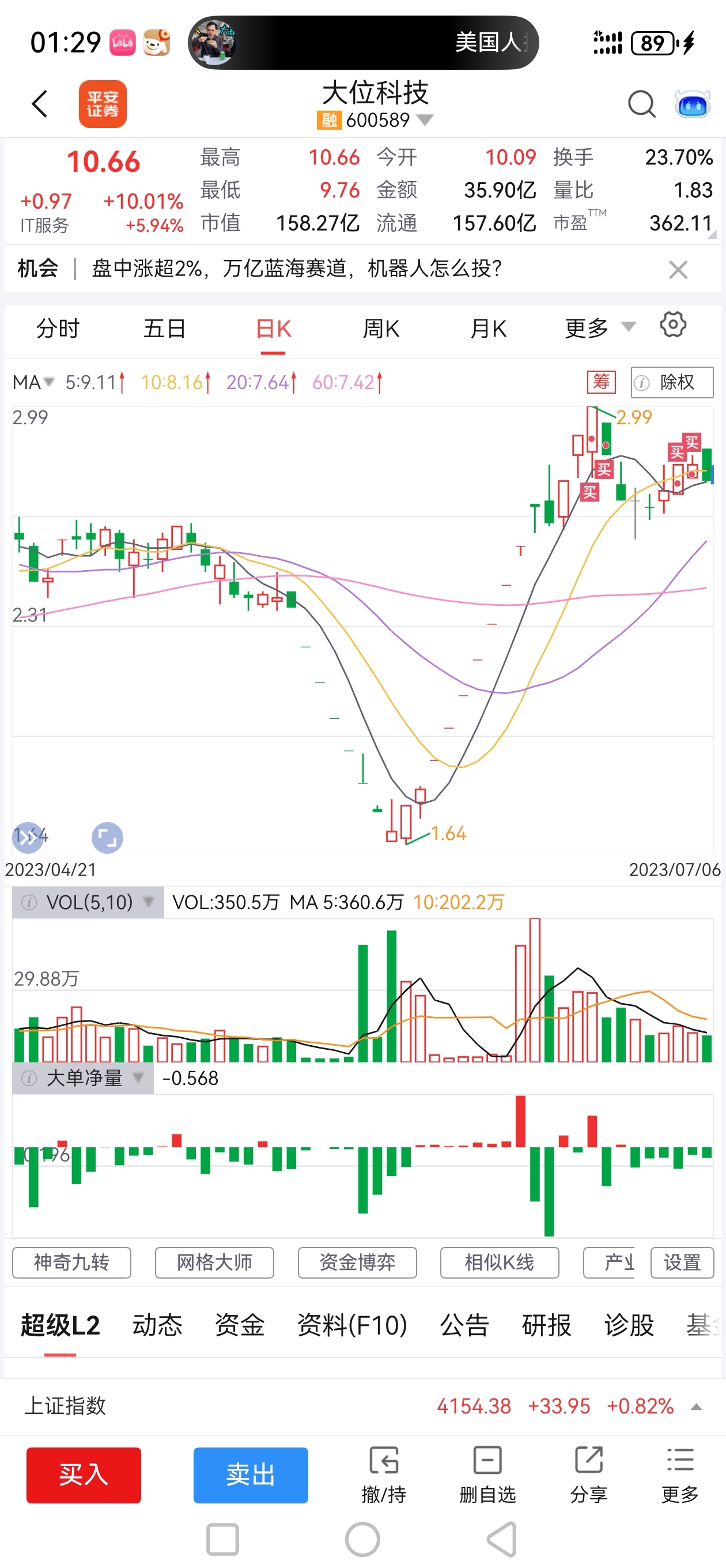Open 相似K线 tool button
726x1568 pixels.
[500, 1262]
